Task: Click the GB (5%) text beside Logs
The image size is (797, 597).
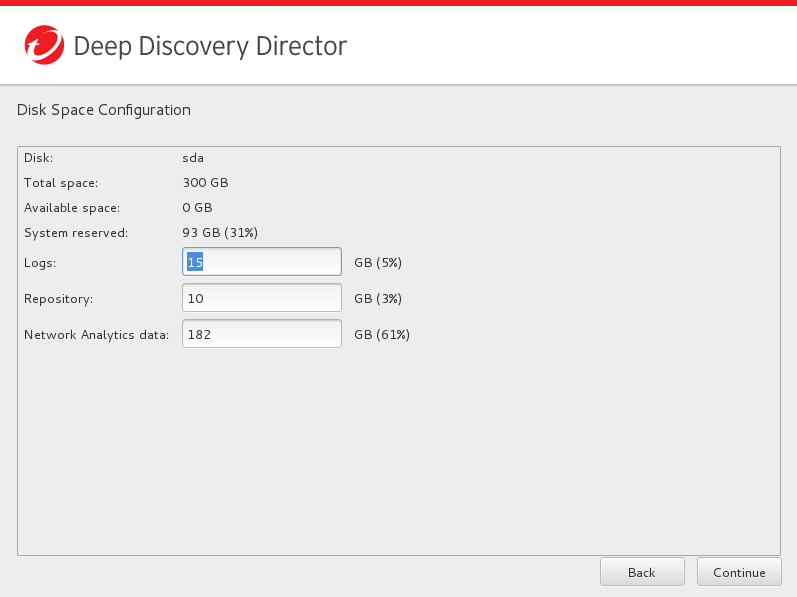Action: [x=378, y=262]
